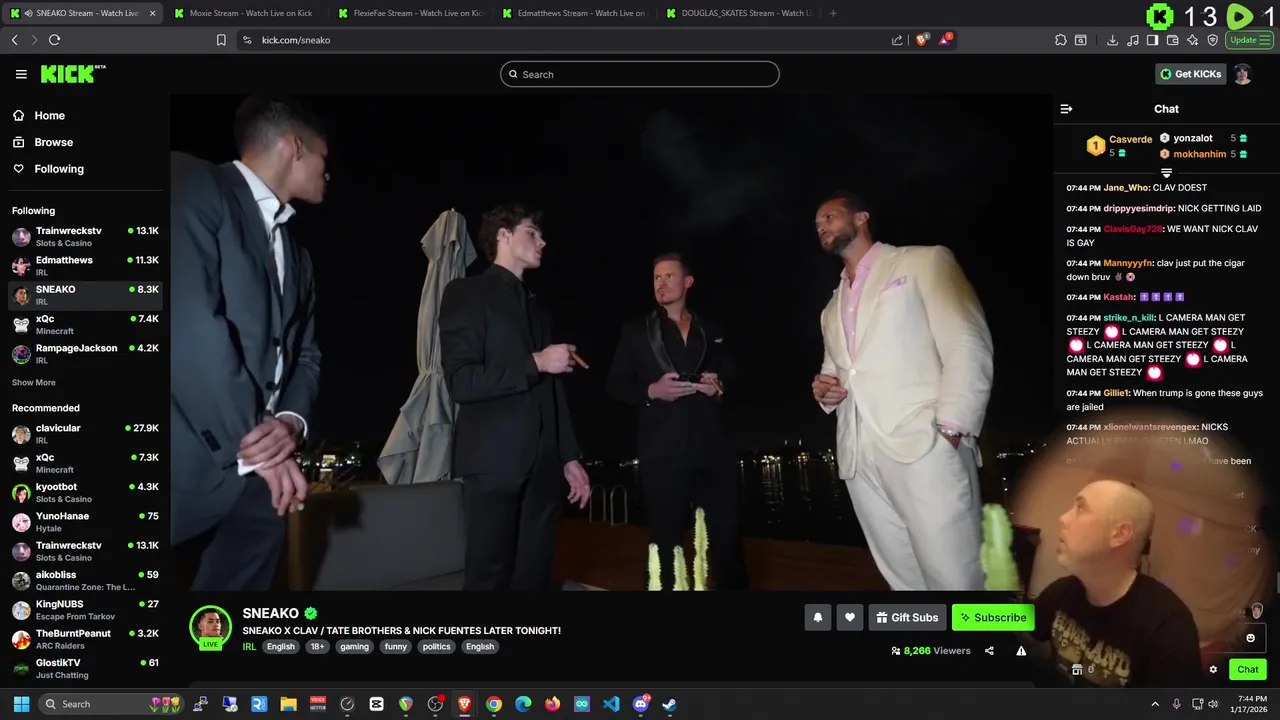
Task: Send message with Chat button
Action: point(1248,670)
